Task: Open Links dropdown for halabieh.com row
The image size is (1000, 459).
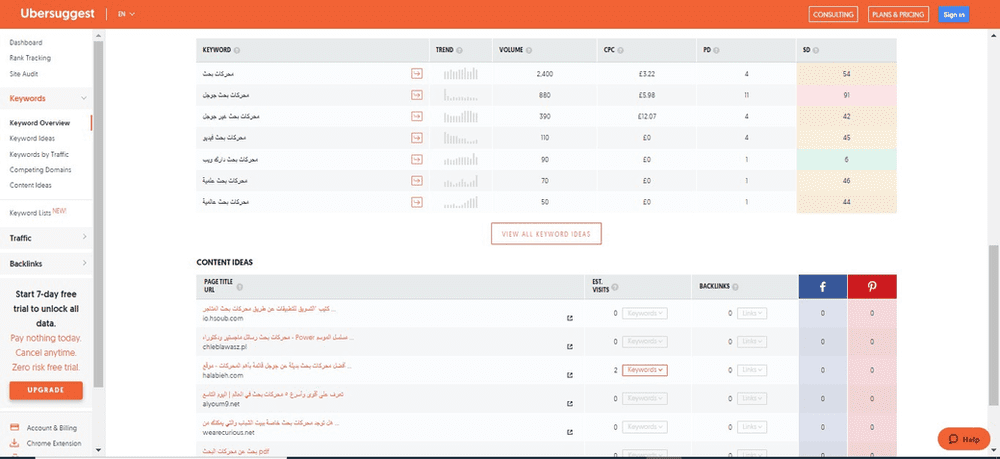Action: click(752, 370)
